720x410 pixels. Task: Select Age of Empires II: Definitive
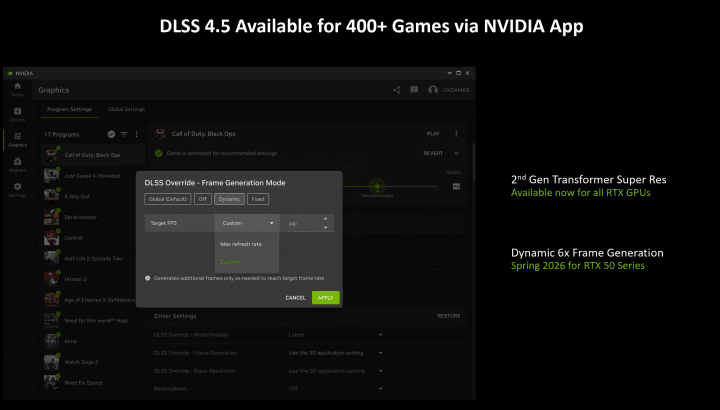click(93, 300)
